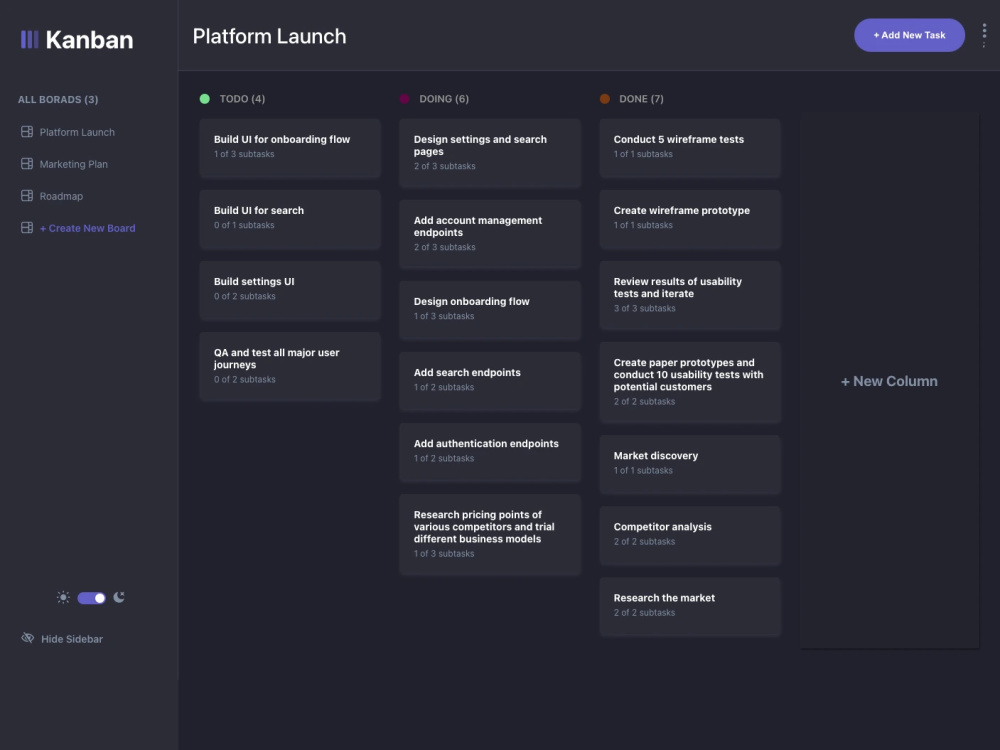Open the Marketing Plan board

(73, 164)
